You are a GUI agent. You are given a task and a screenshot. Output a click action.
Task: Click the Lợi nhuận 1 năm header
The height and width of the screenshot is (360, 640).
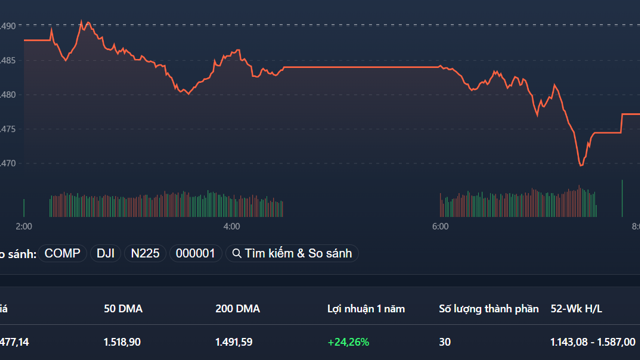[366, 309]
